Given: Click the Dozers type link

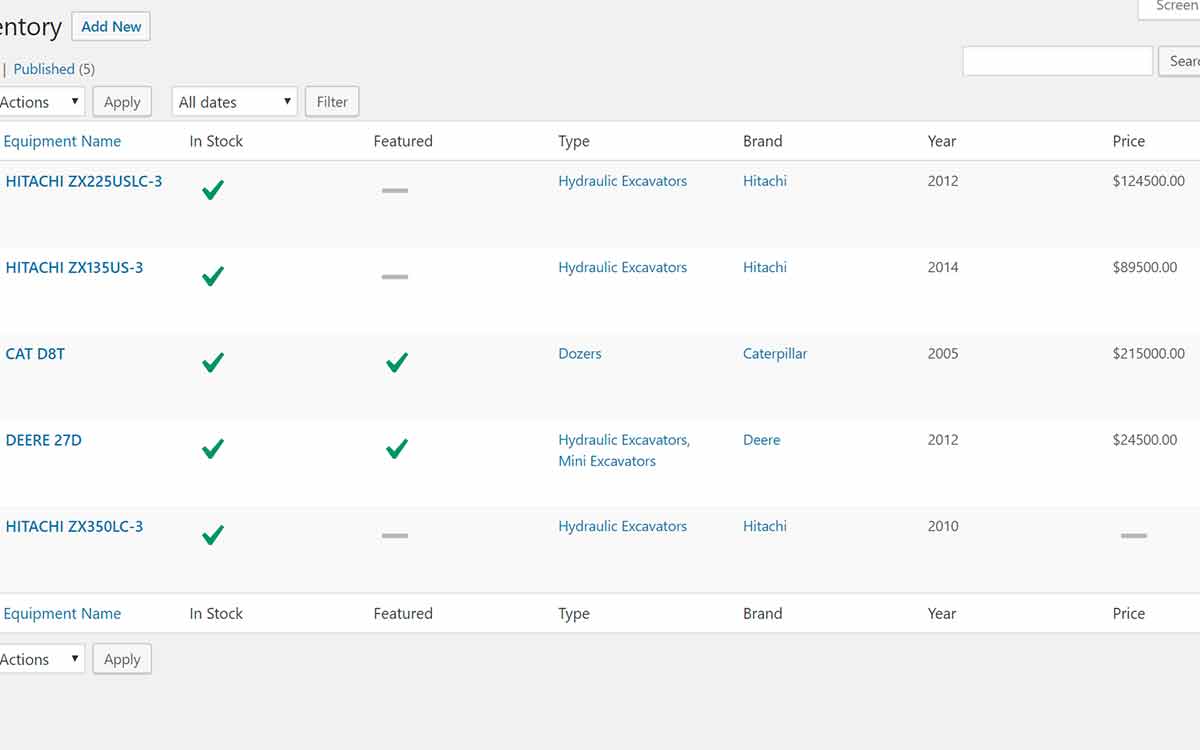Looking at the screenshot, I should (580, 353).
